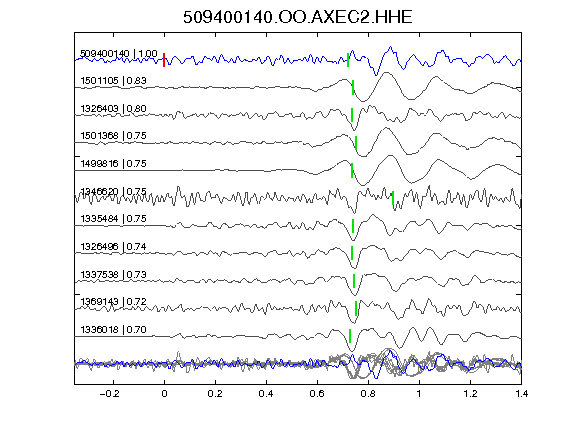Viewport: 576px width, 432px height.
Task: Select the label 1501105 | 0.83
Action: (114, 80)
